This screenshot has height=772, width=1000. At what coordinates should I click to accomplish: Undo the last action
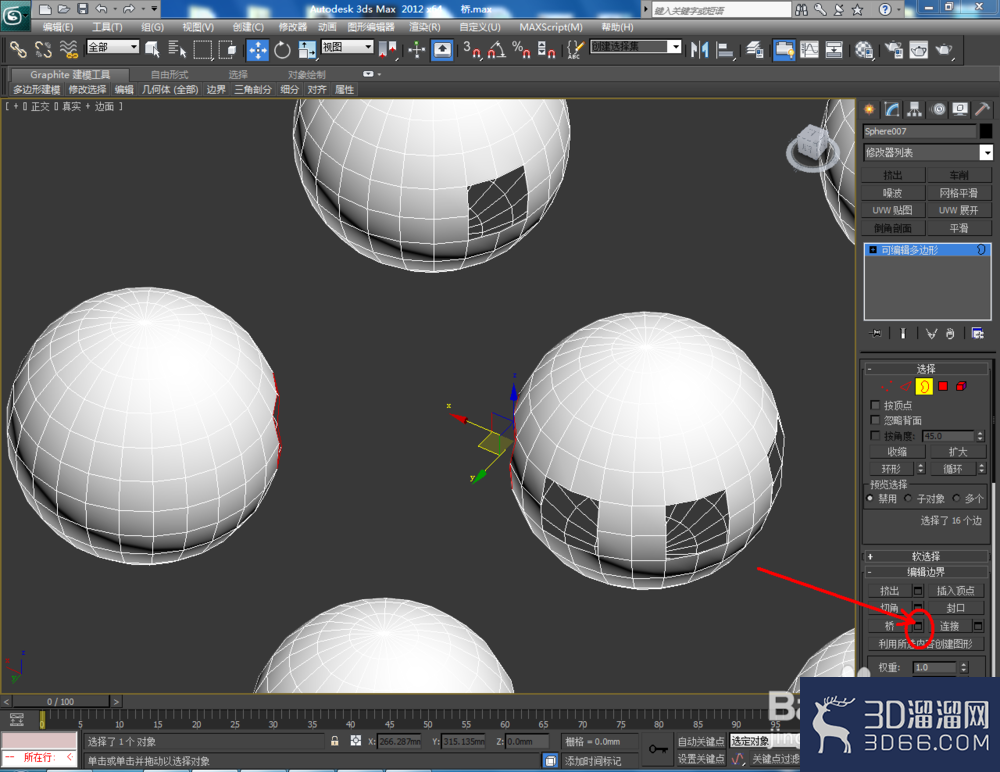pyautogui.click(x=101, y=9)
